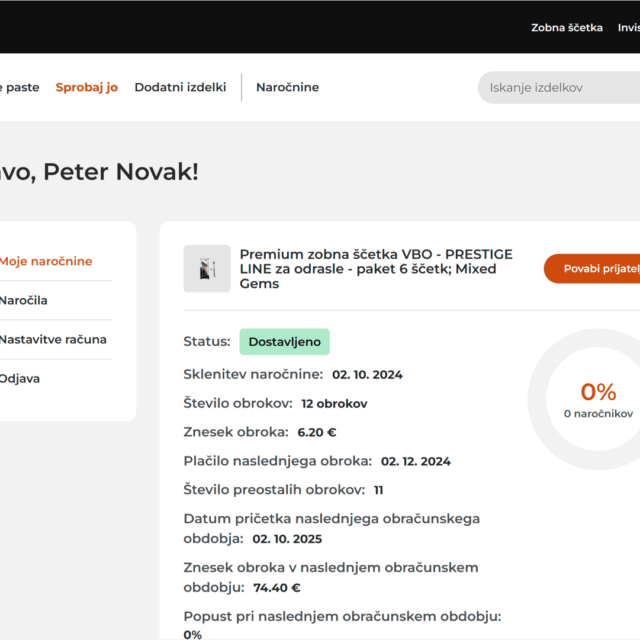Click the 0 naročnikov label
The height and width of the screenshot is (640, 640).
coord(598,413)
